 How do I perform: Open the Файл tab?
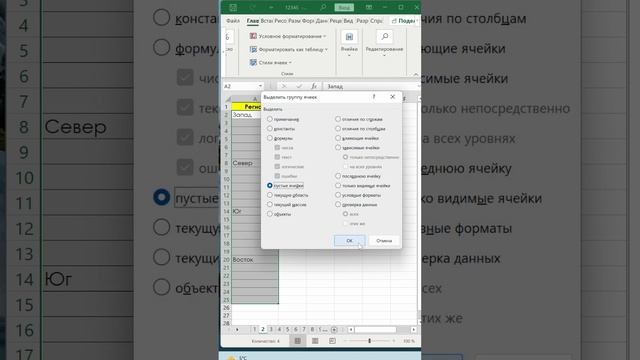(x=233, y=20)
